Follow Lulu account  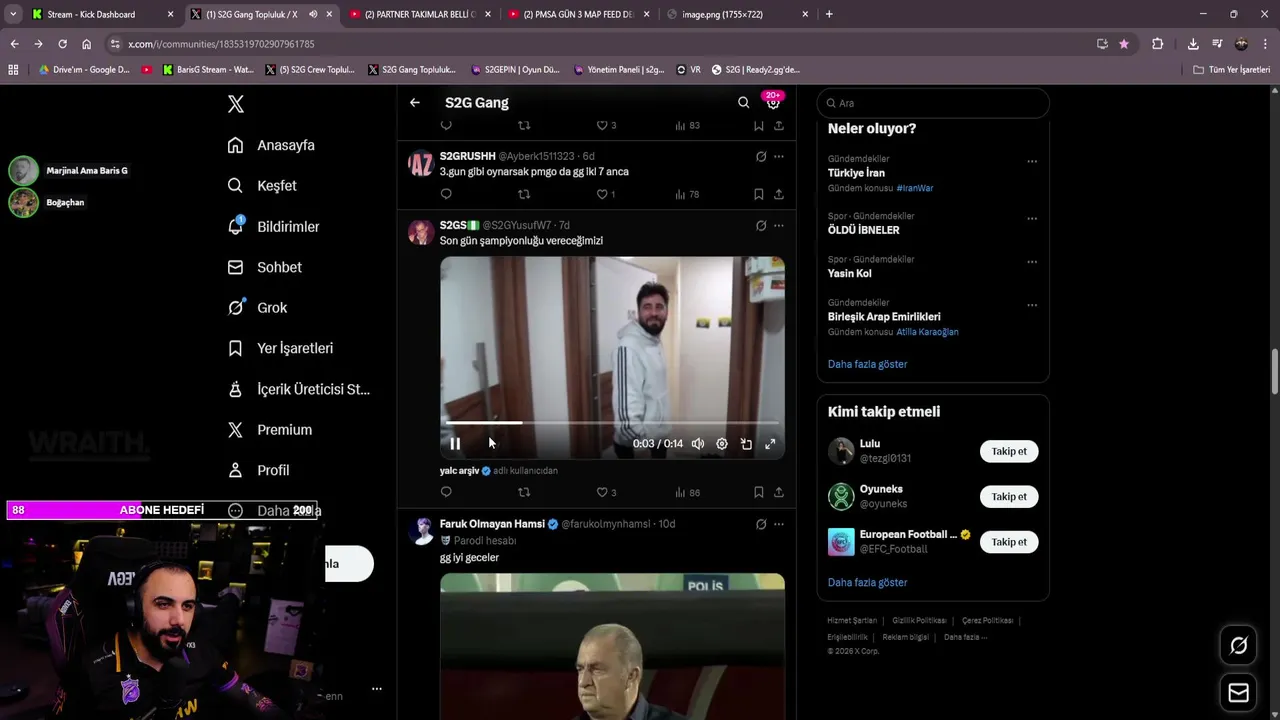[x=1009, y=451]
